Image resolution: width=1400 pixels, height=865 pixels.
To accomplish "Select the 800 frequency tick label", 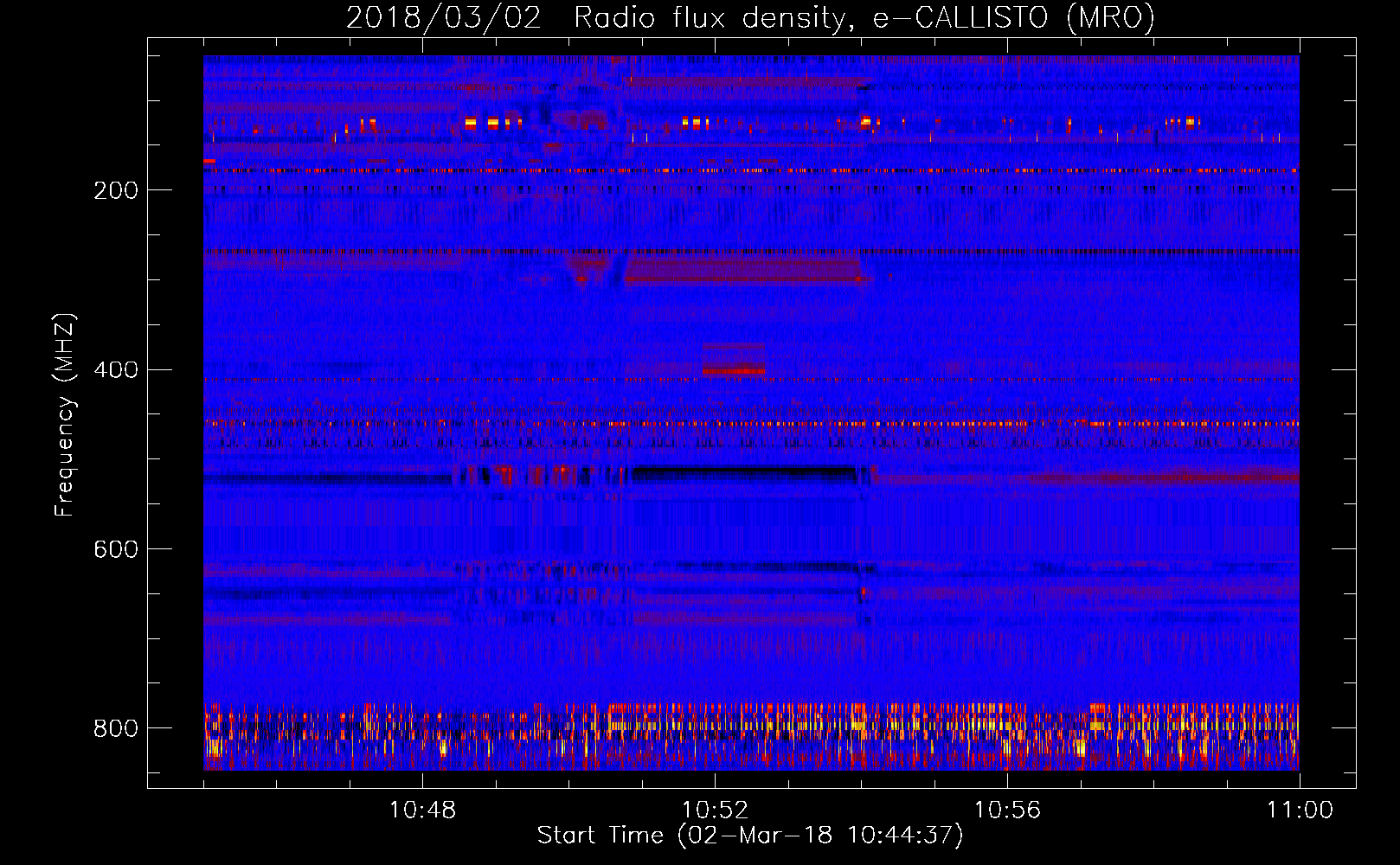I will pos(116,728).
